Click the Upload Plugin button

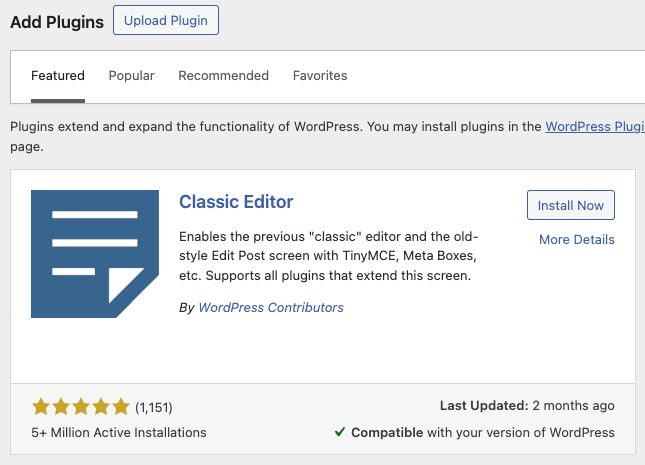[x=166, y=20]
